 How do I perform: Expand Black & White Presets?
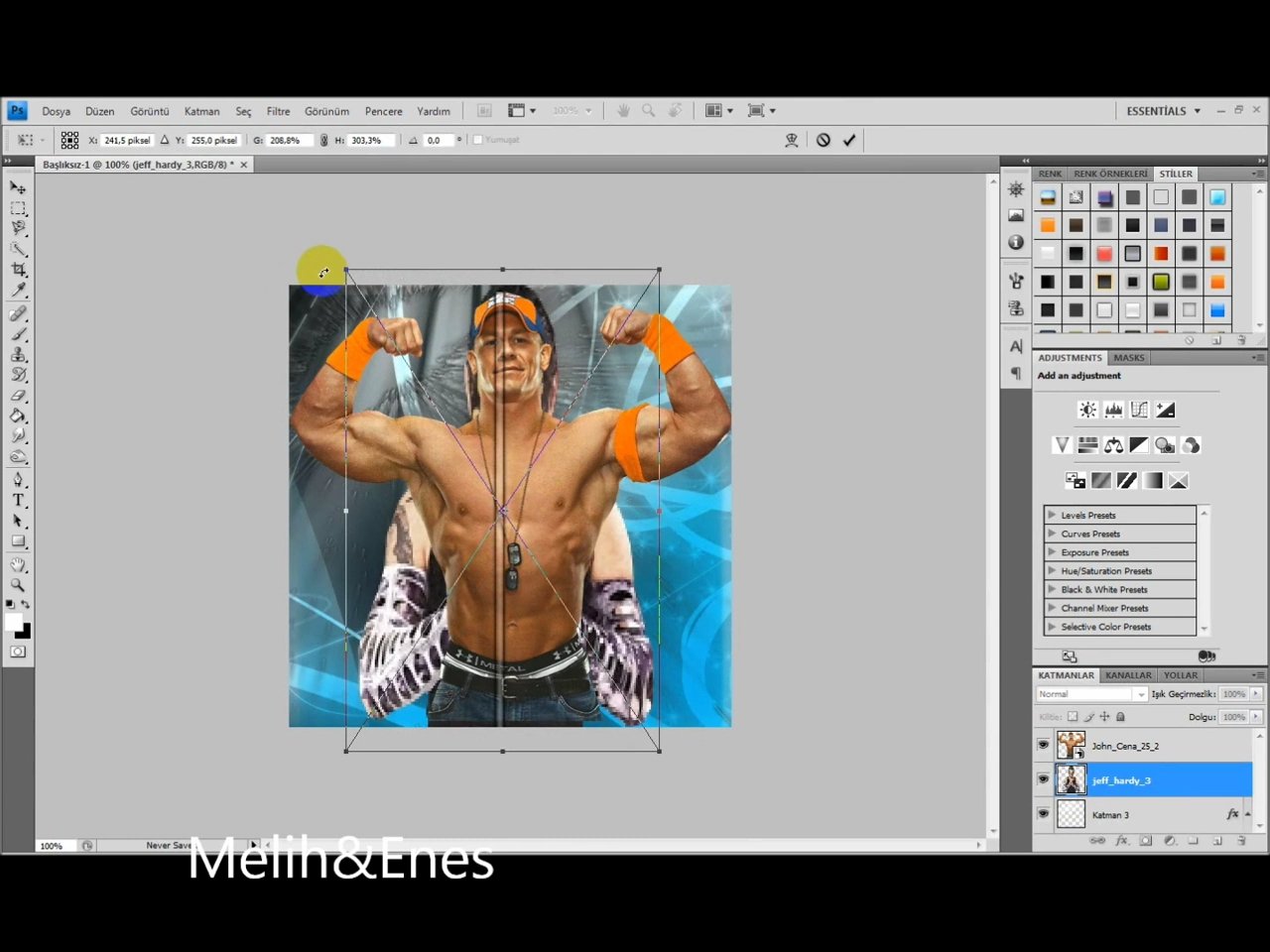(x=1052, y=589)
